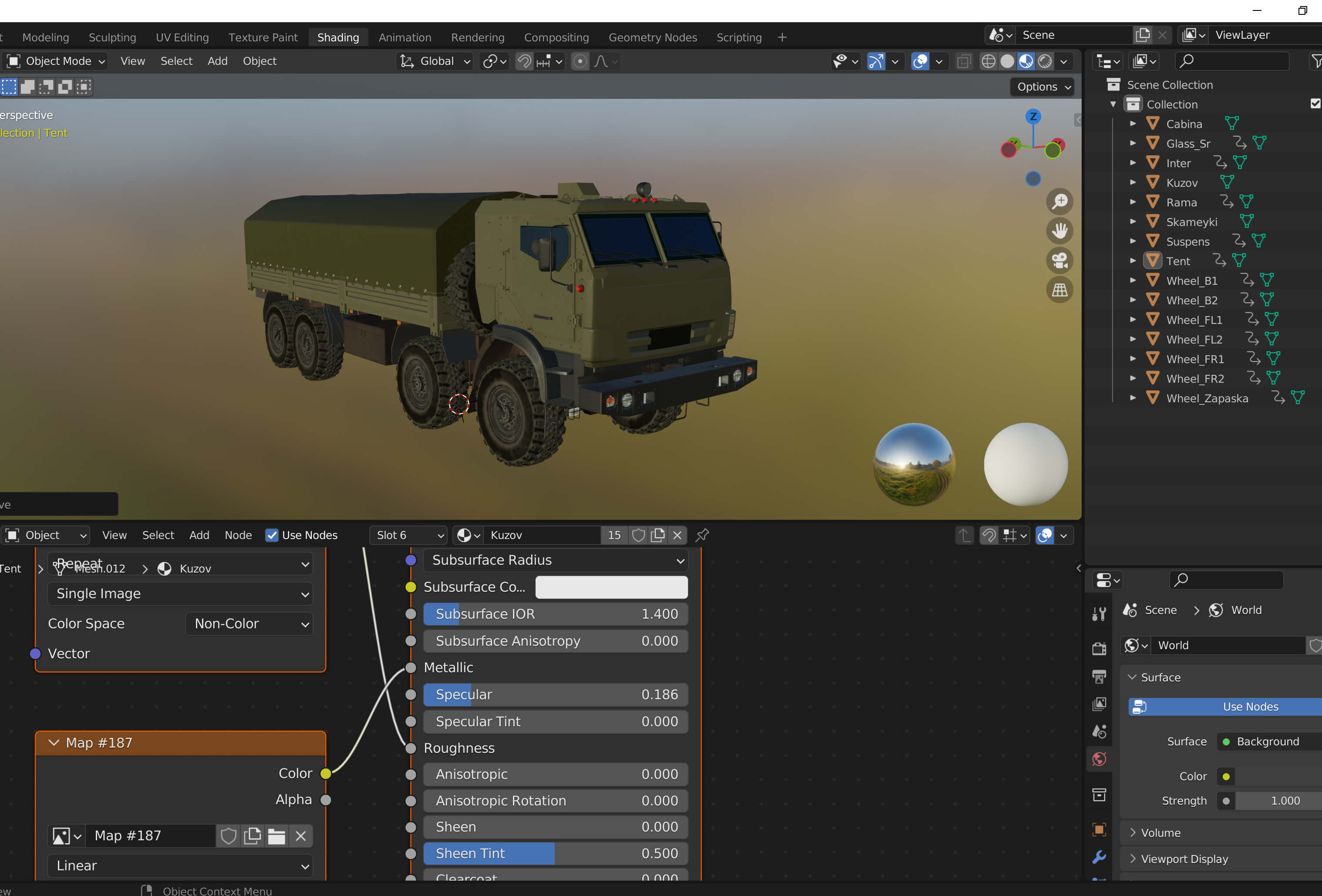Pin the node editor material
The image size is (1322, 896).
pyautogui.click(x=702, y=536)
